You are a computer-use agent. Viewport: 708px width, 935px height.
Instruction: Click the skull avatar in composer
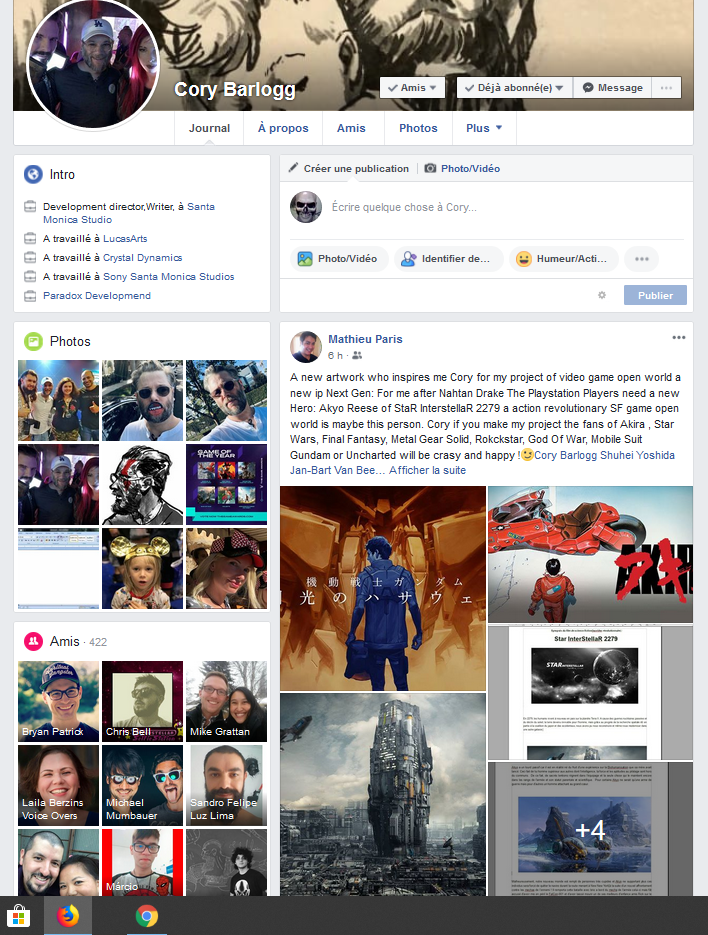tap(306, 207)
